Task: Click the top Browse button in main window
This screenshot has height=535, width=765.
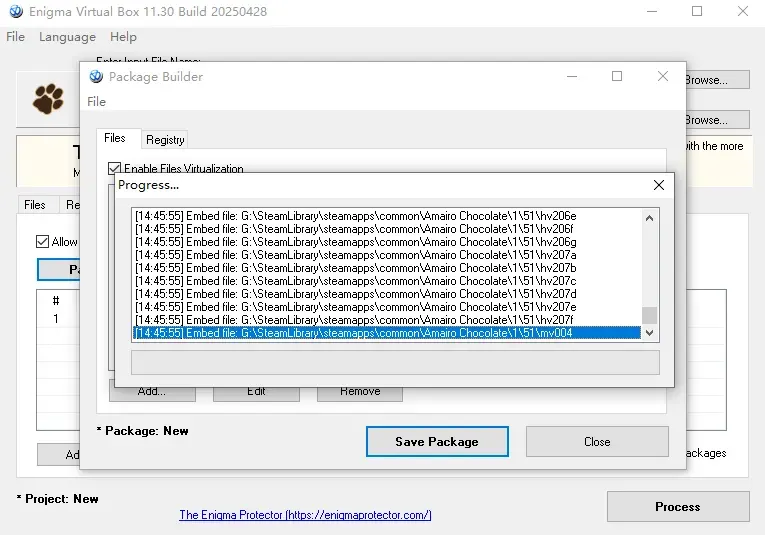Action: (717, 80)
